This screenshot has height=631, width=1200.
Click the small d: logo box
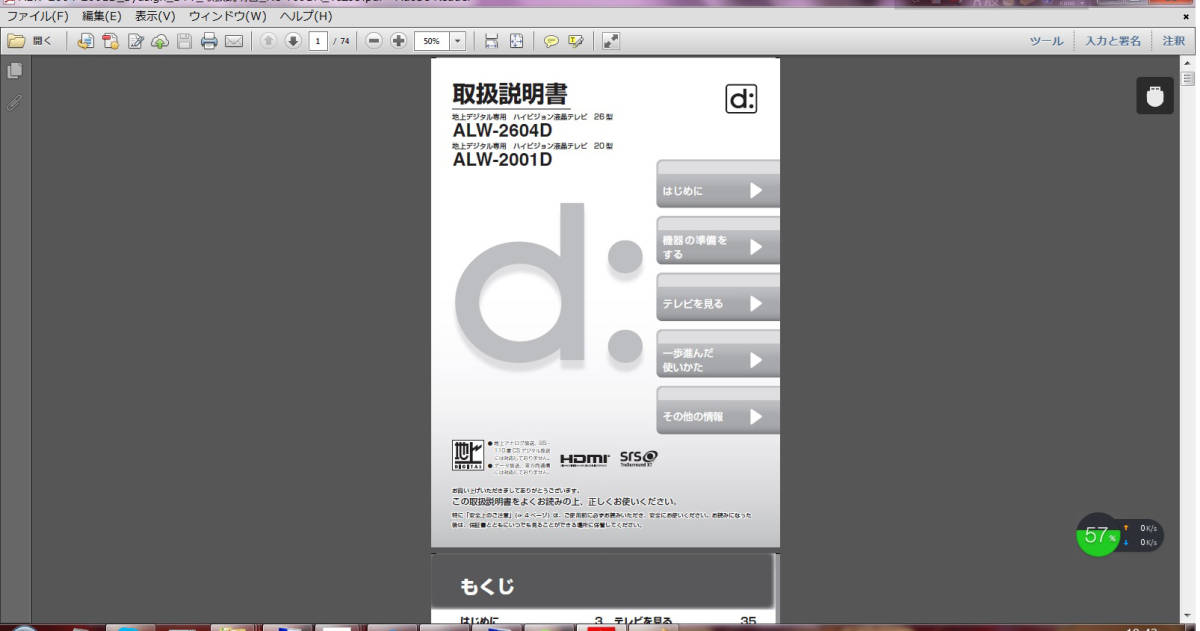coord(741,99)
